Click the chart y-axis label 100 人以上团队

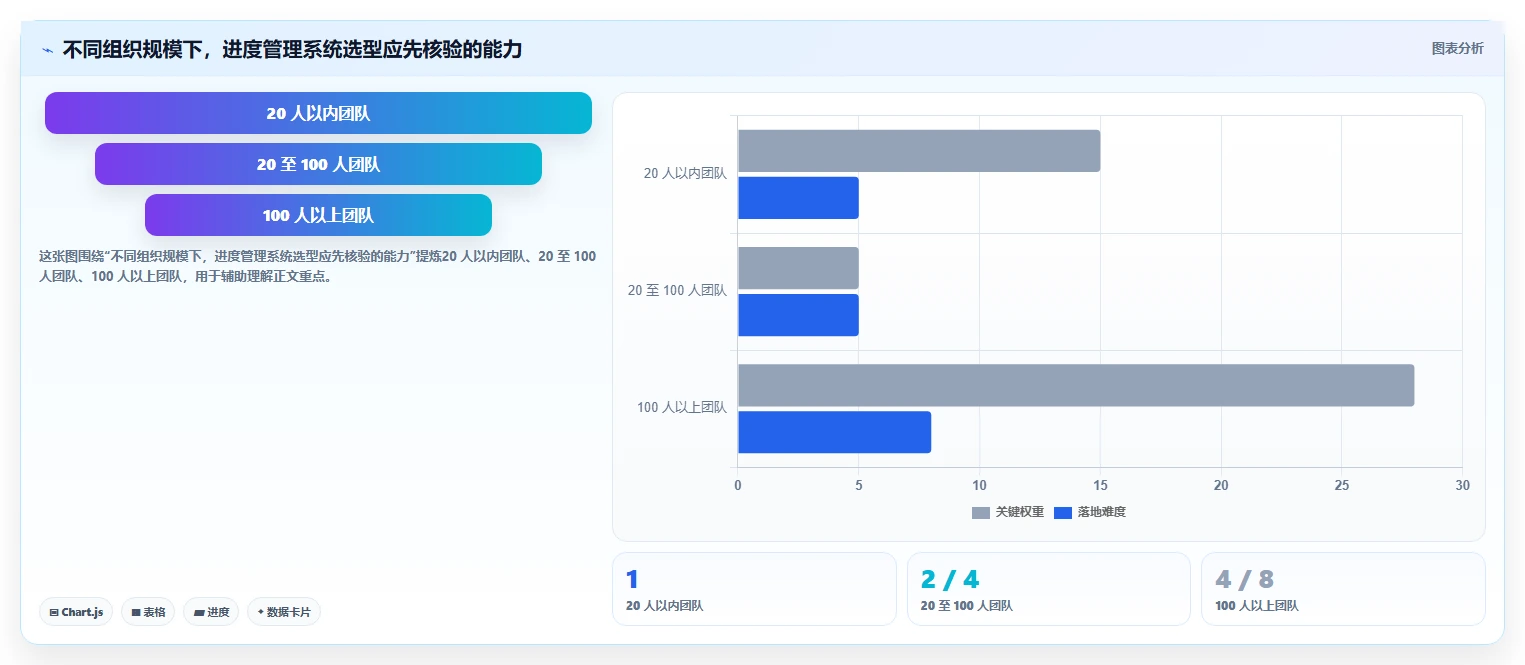(x=682, y=407)
